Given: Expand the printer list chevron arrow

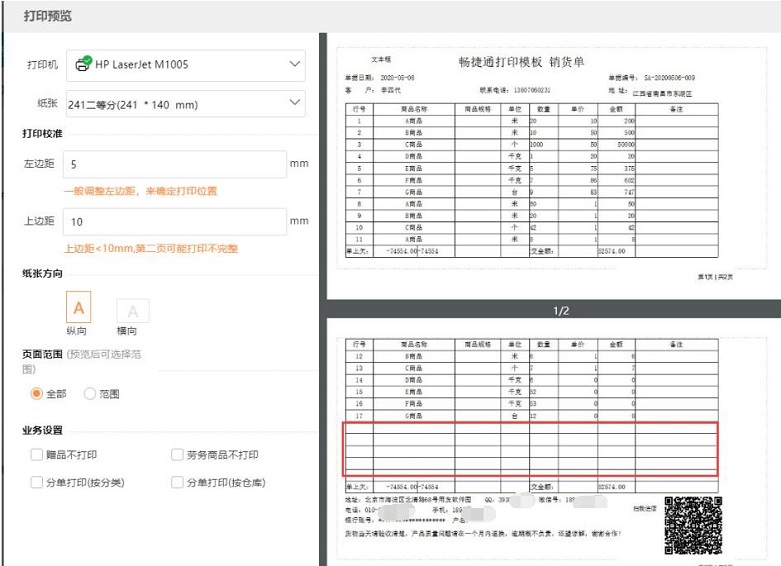Looking at the screenshot, I should coord(295,64).
